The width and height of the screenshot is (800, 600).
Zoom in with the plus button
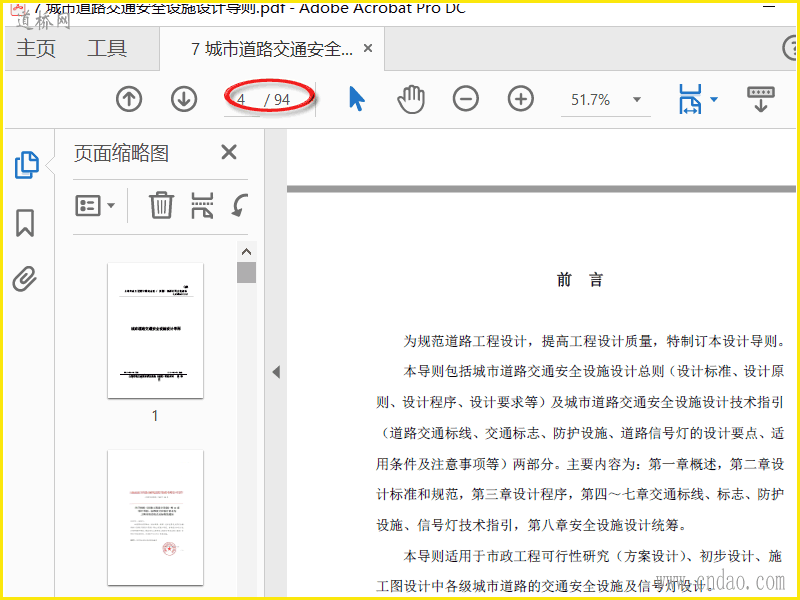point(520,98)
